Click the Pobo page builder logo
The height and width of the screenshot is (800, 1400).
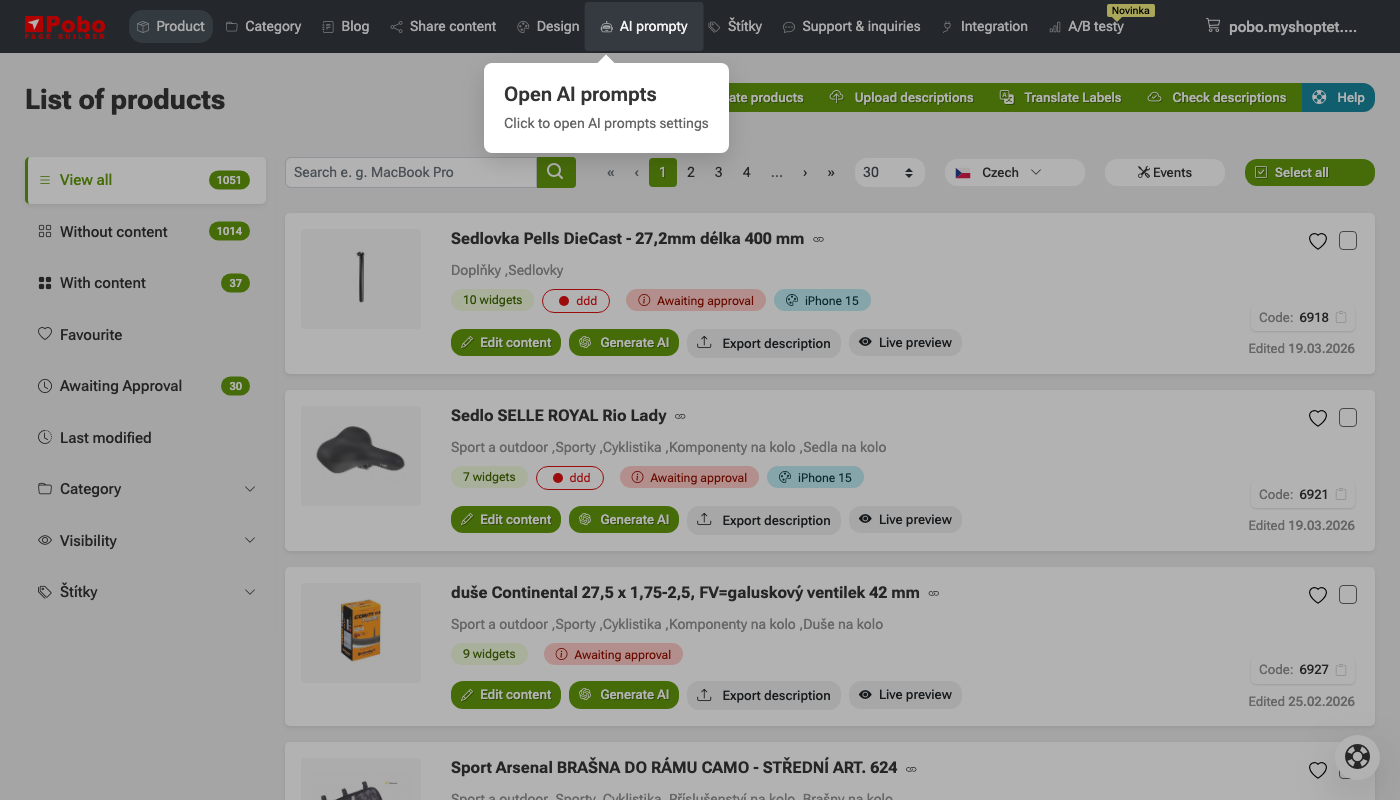[x=66, y=26]
